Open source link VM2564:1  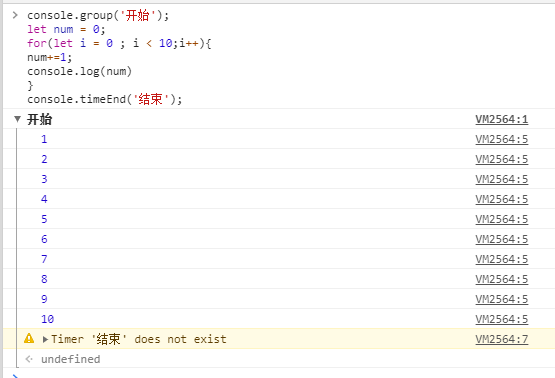(x=502, y=119)
